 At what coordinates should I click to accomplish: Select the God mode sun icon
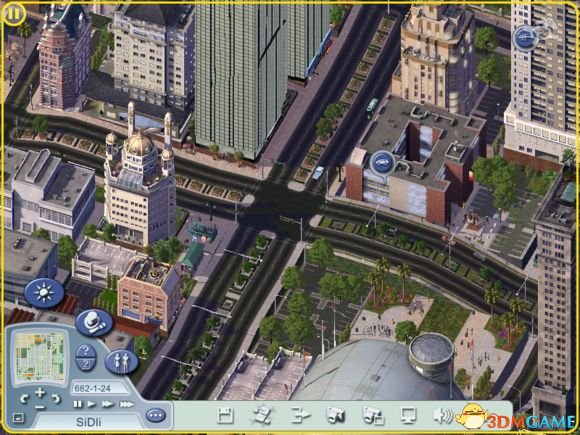click(x=44, y=293)
